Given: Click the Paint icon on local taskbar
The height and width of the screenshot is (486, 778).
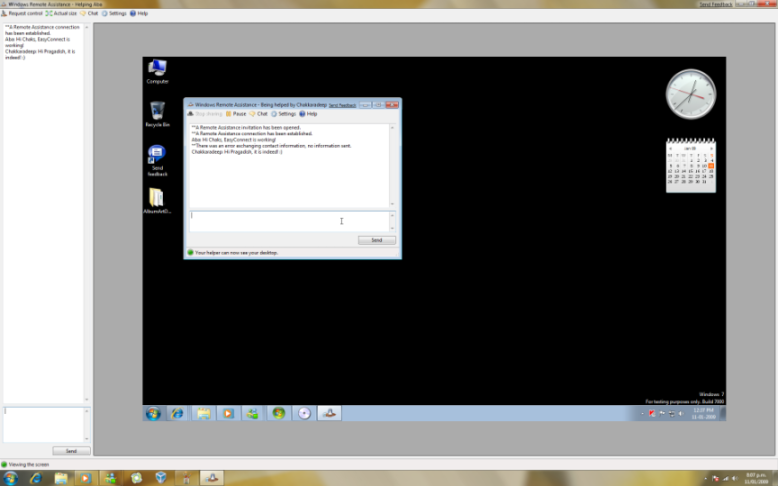Looking at the screenshot, I should 186,478.
